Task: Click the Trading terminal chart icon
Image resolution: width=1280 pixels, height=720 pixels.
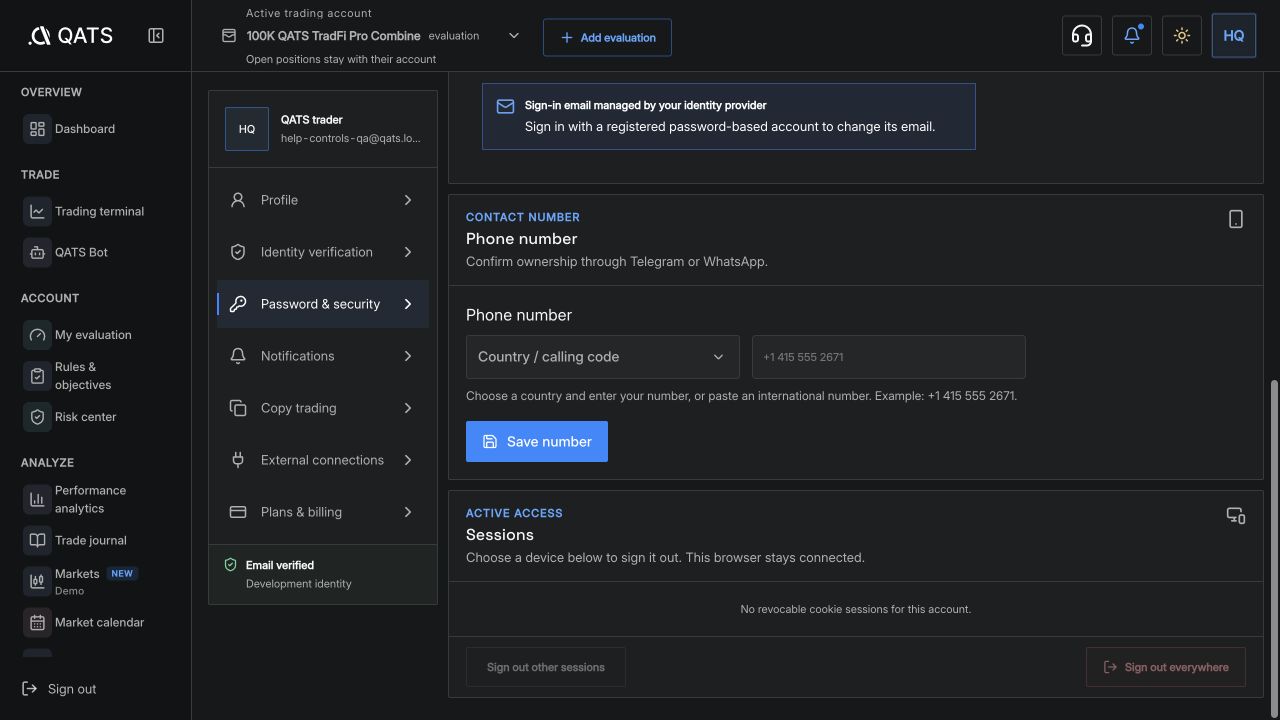Action: 37,211
